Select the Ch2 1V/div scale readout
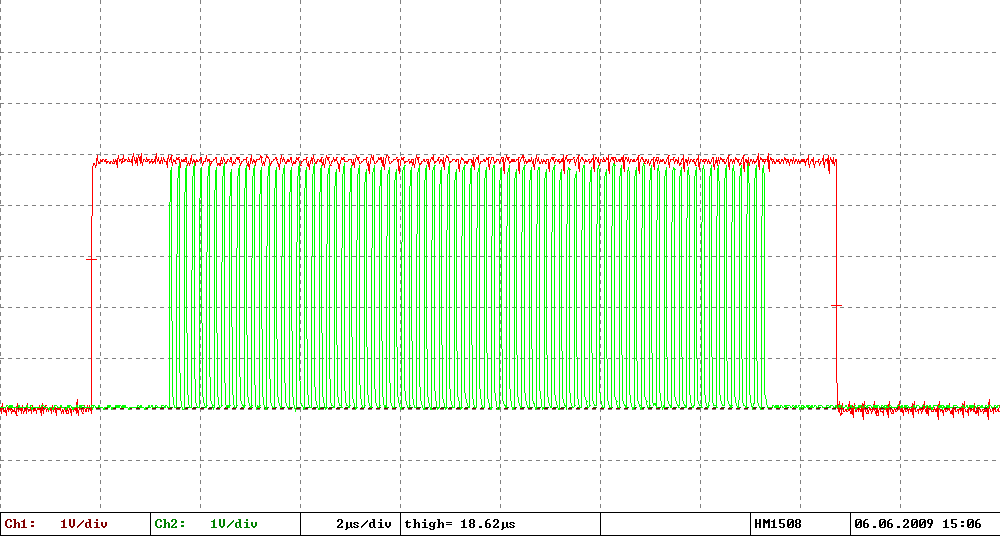 point(233,525)
